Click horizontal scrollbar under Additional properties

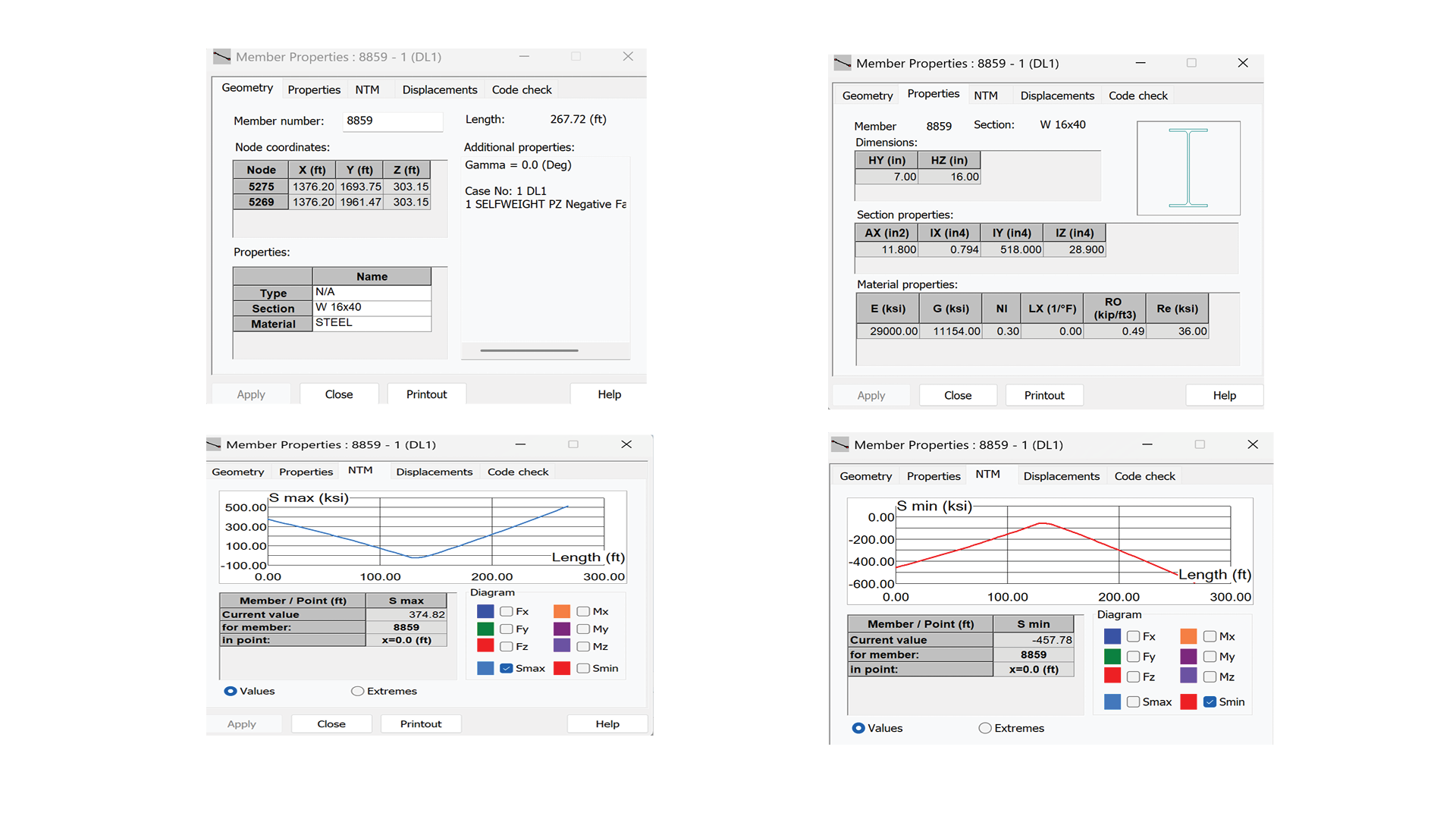[529, 350]
